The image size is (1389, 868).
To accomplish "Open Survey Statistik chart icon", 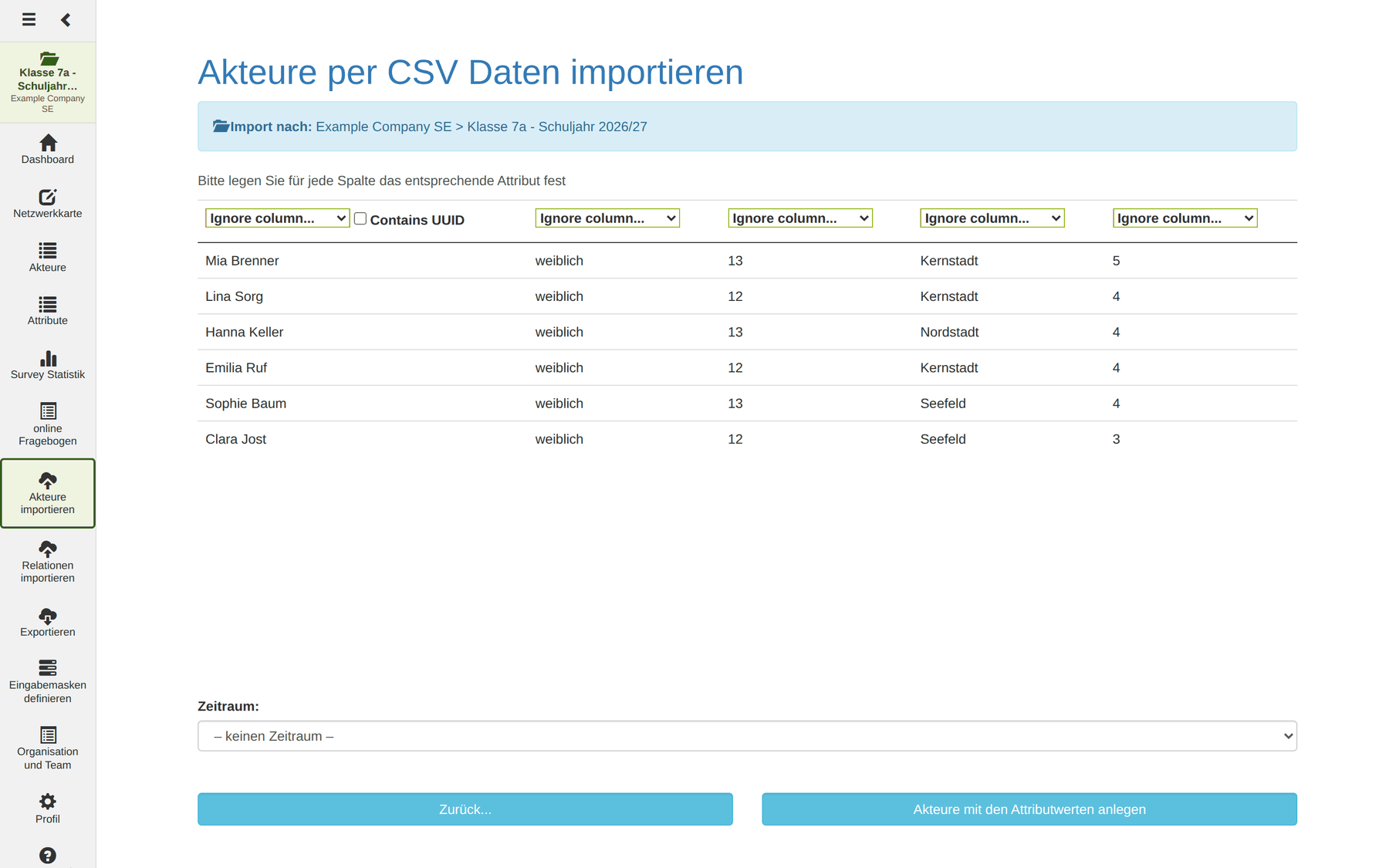I will (48, 358).
